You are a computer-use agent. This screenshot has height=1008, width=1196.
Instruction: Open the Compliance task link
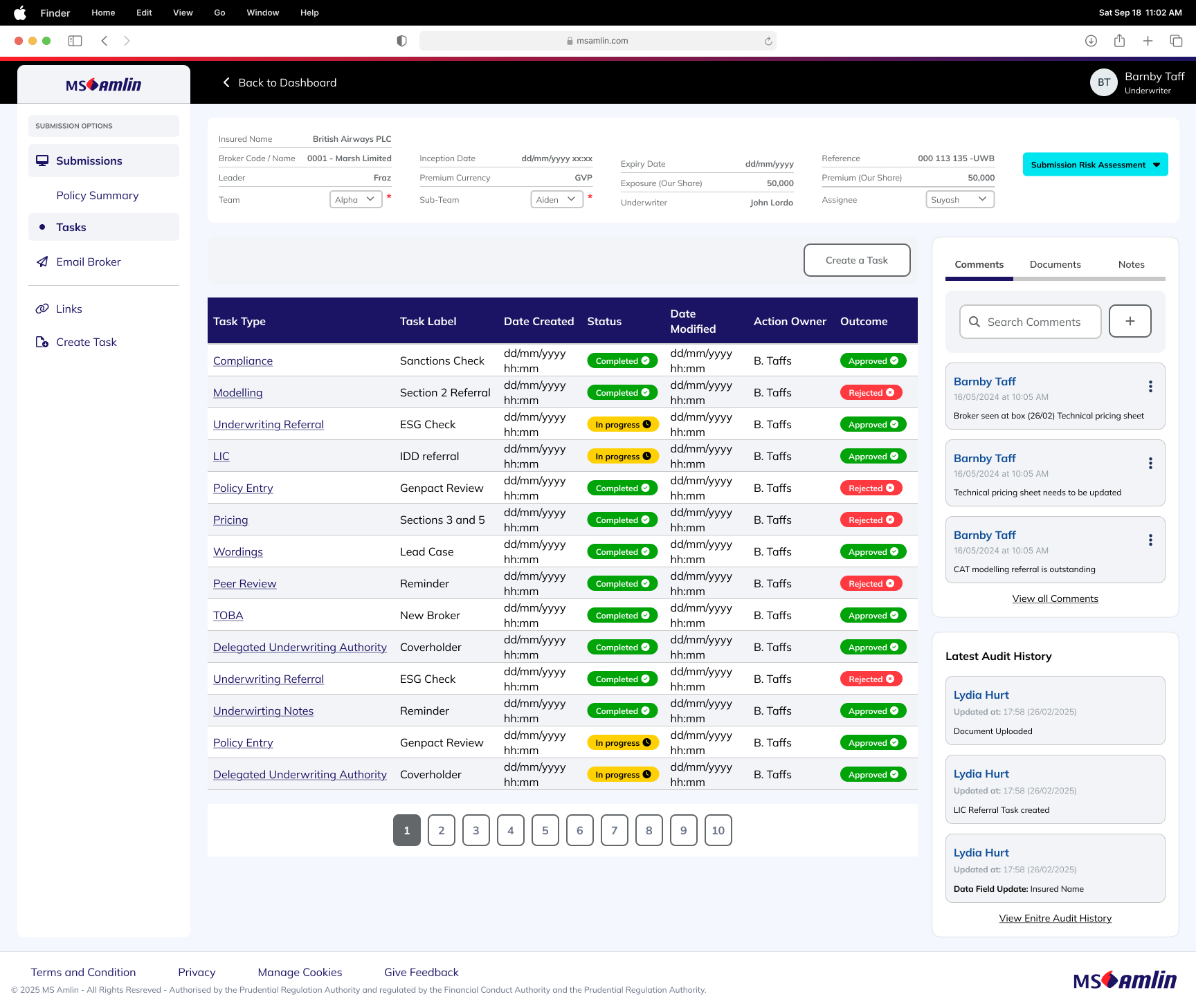tap(243, 360)
